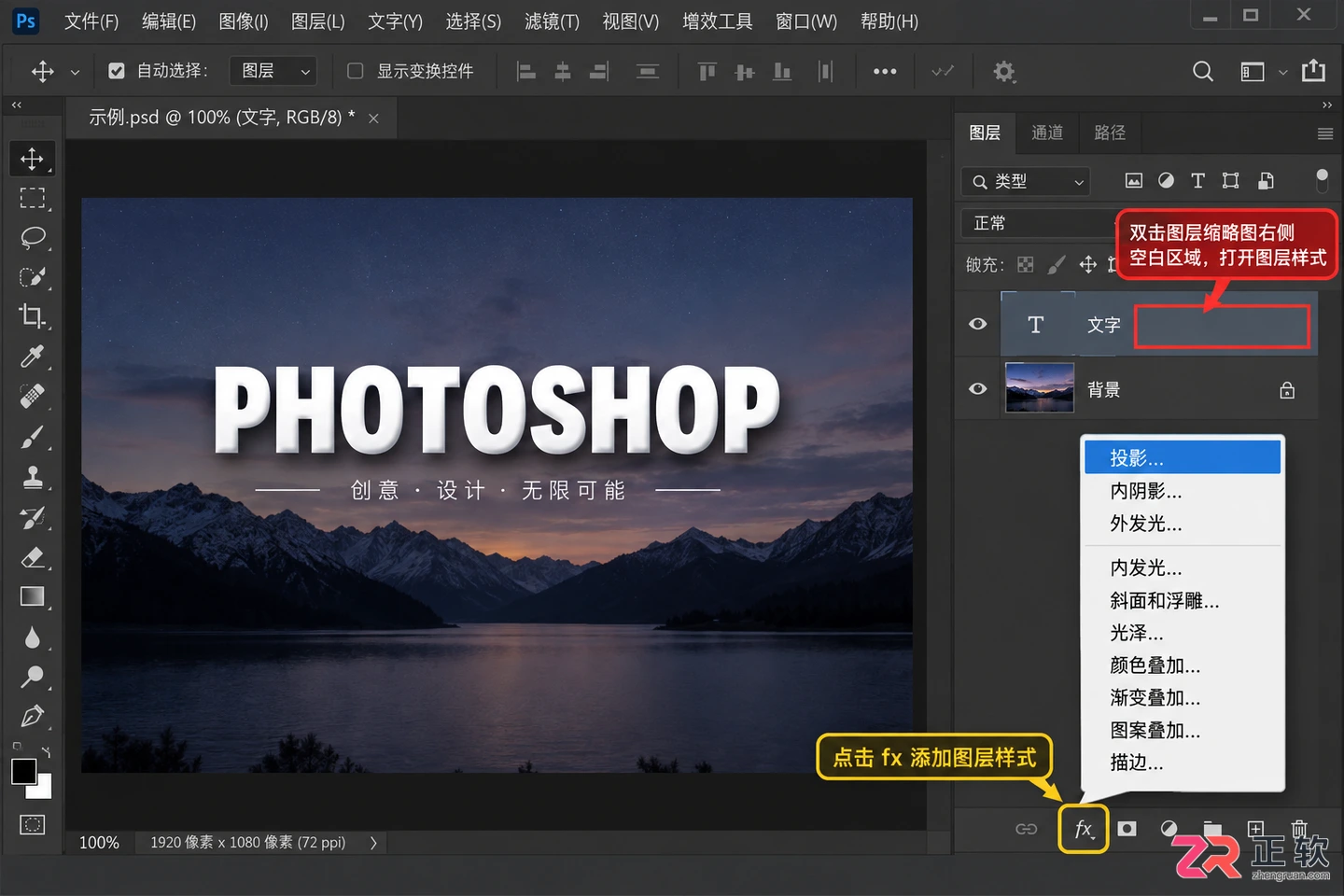Select the Pen tool

[x=32, y=717]
